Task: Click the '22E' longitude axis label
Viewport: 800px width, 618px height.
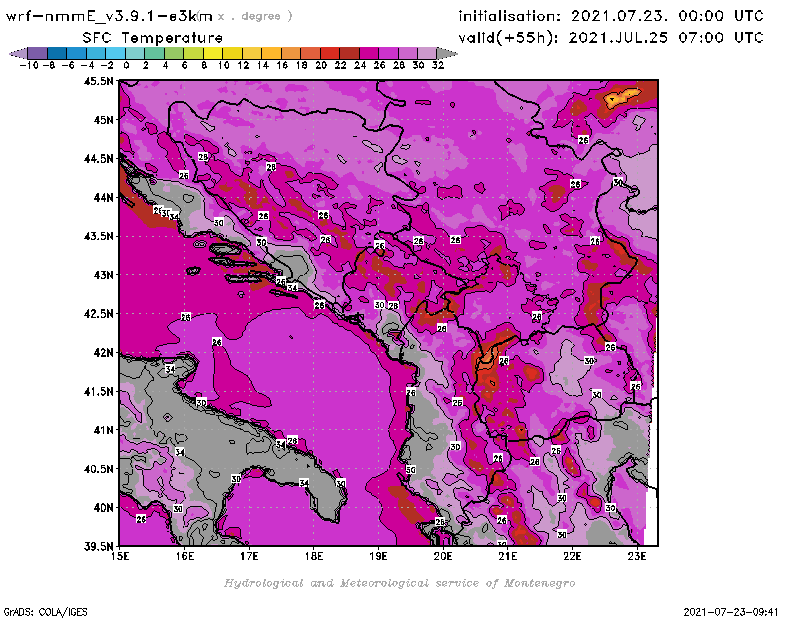Action: coord(572,556)
